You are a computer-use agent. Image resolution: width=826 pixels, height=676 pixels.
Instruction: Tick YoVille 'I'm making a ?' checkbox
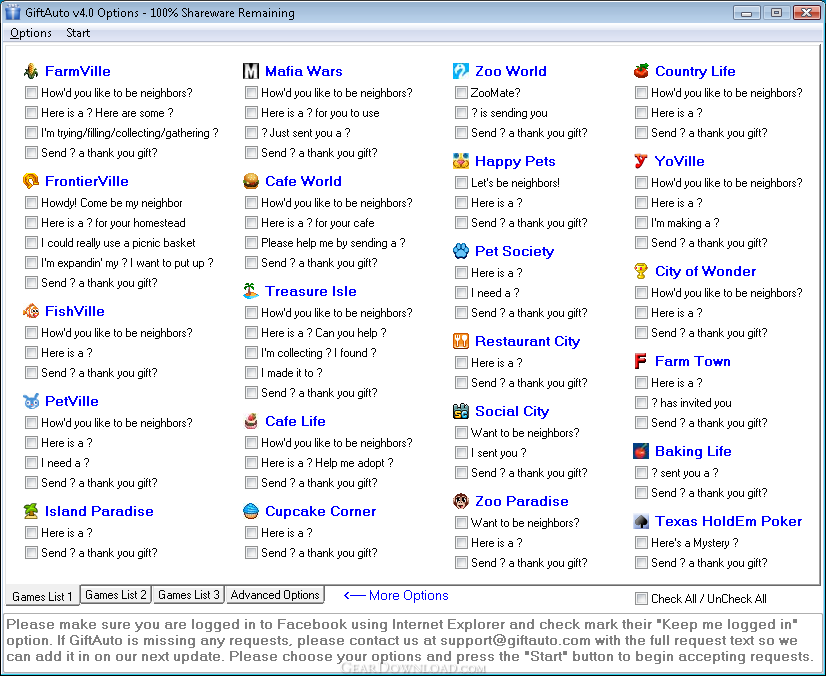tap(641, 223)
